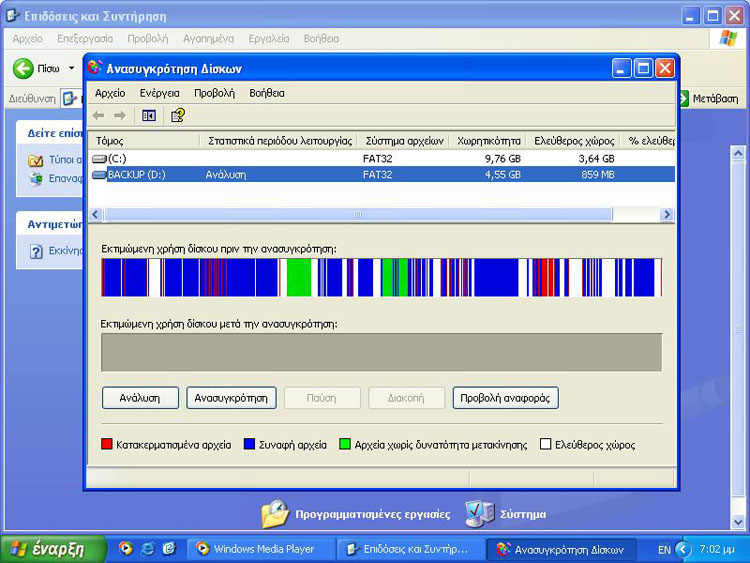Click the Ανάλυση button

(x=140, y=398)
